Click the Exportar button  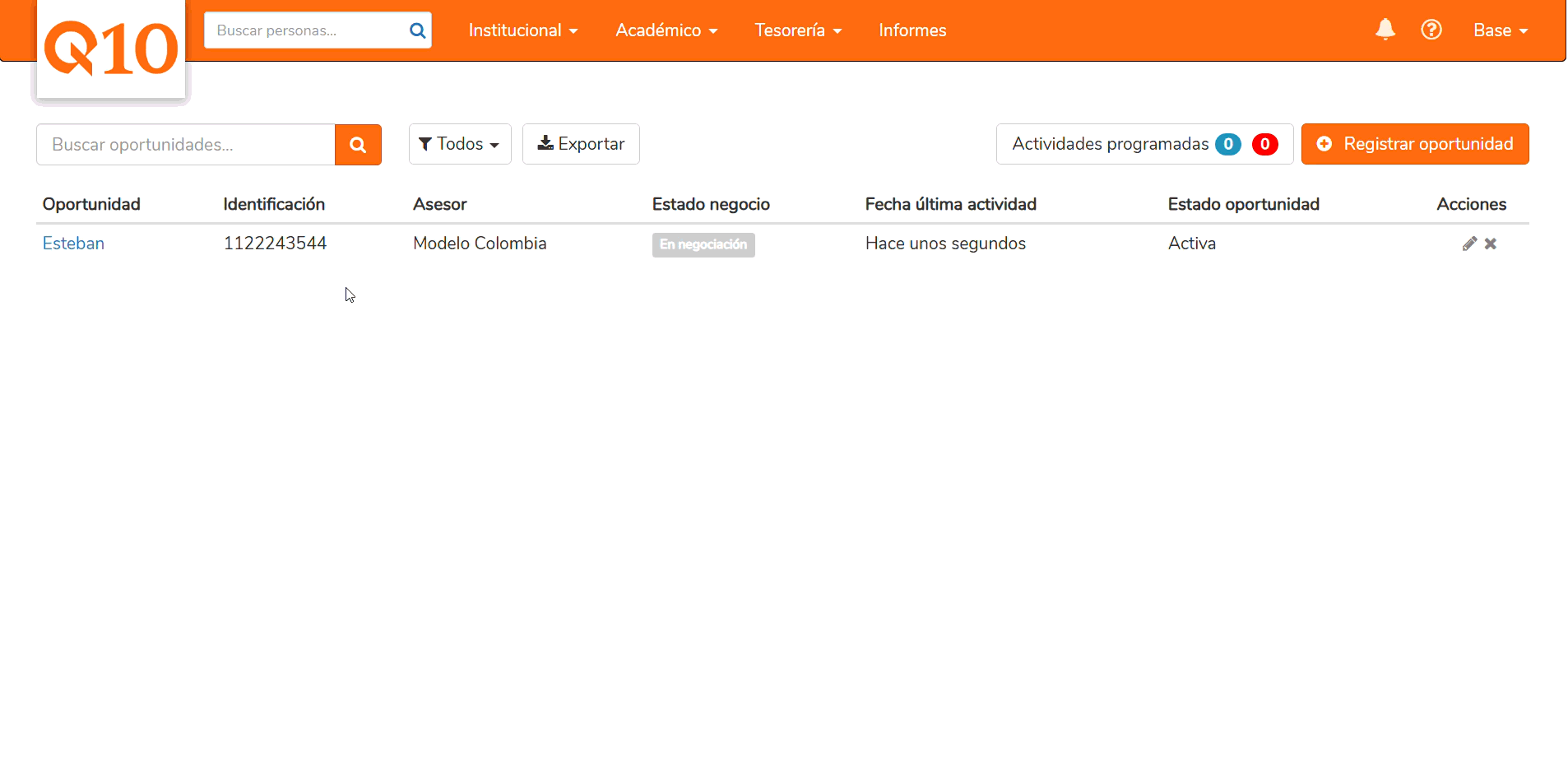(x=581, y=144)
